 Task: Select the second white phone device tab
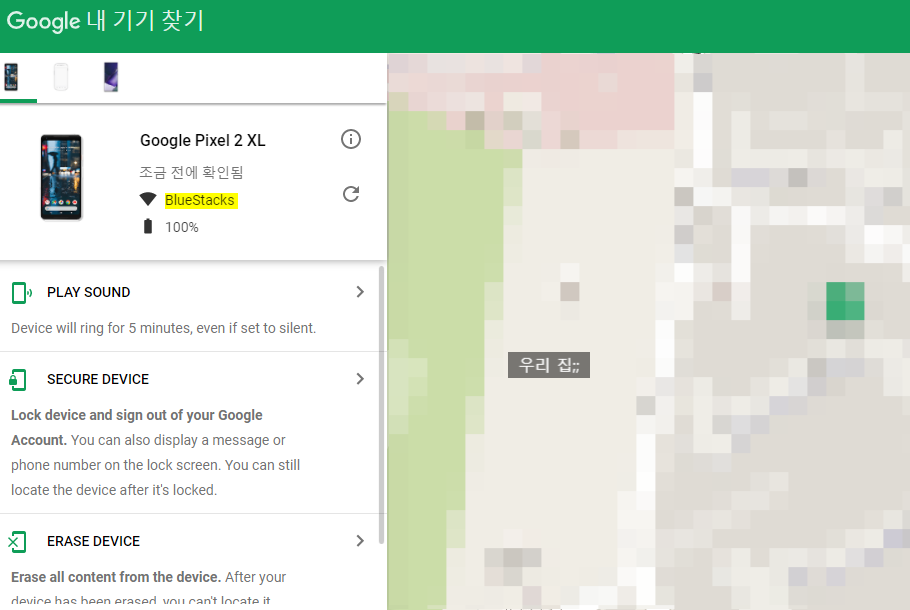pyautogui.click(x=61, y=77)
